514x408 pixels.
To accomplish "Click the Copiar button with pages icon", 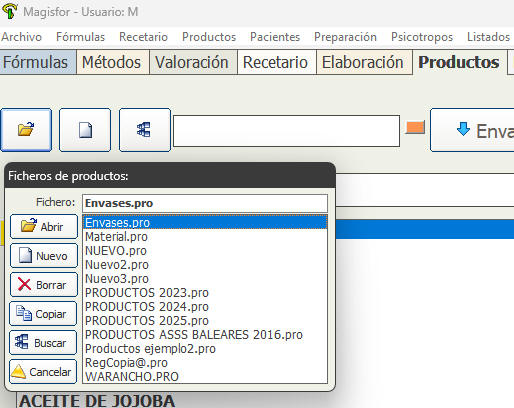I will click(43, 314).
